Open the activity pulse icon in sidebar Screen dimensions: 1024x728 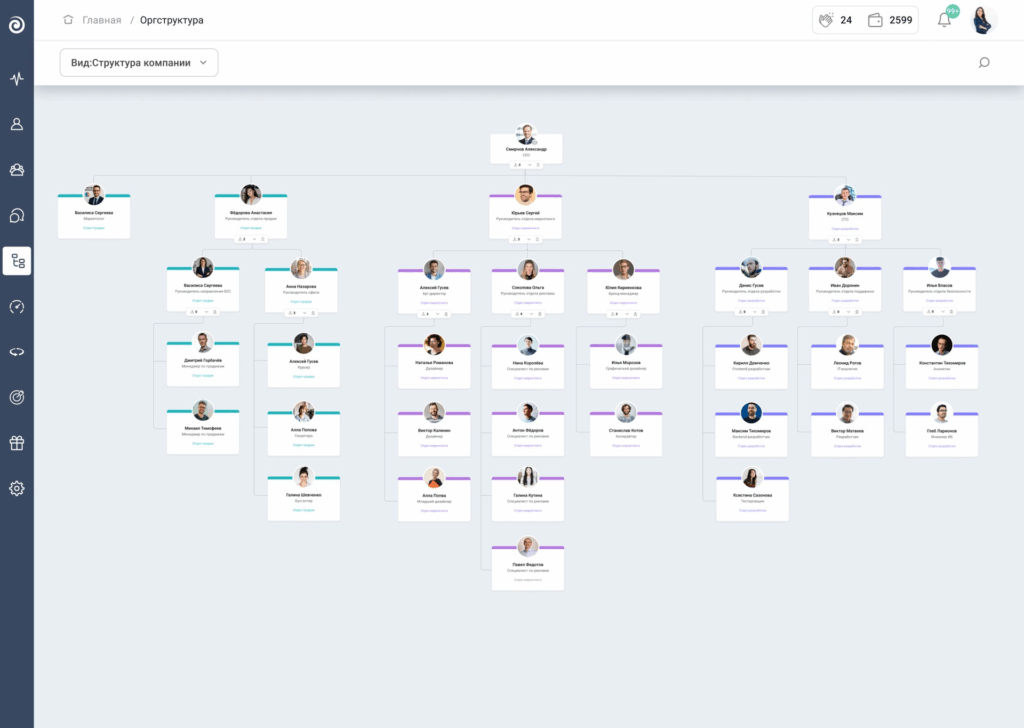coord(17,79)
